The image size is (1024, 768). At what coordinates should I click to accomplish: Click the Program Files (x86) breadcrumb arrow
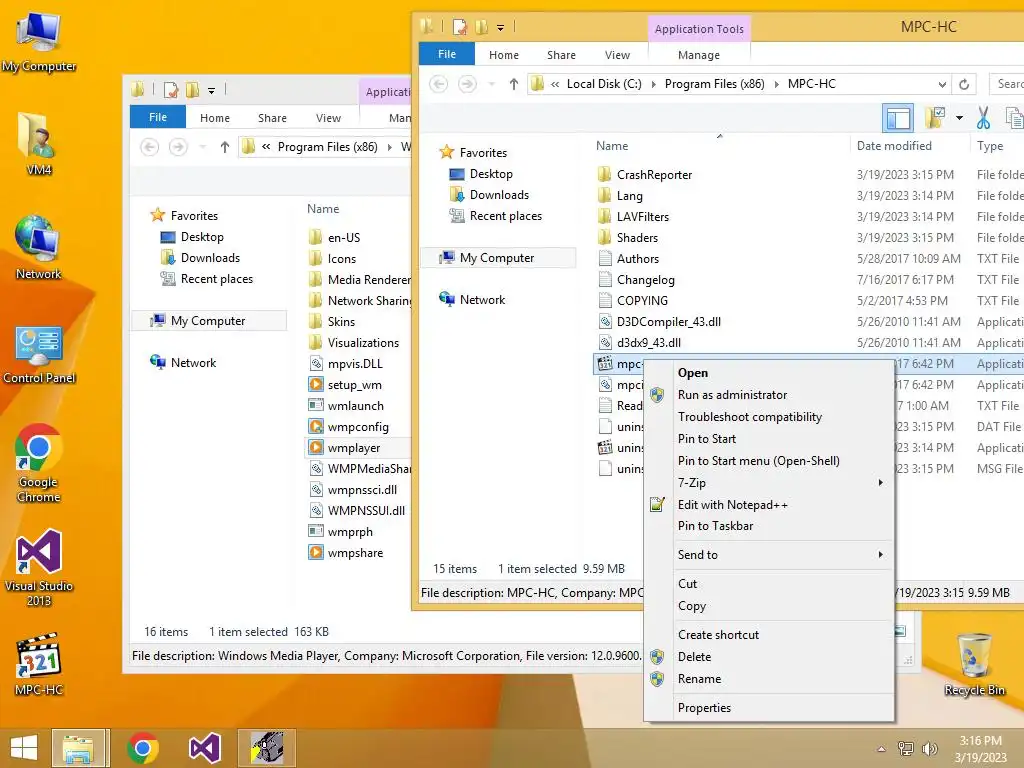coord(776,84)
